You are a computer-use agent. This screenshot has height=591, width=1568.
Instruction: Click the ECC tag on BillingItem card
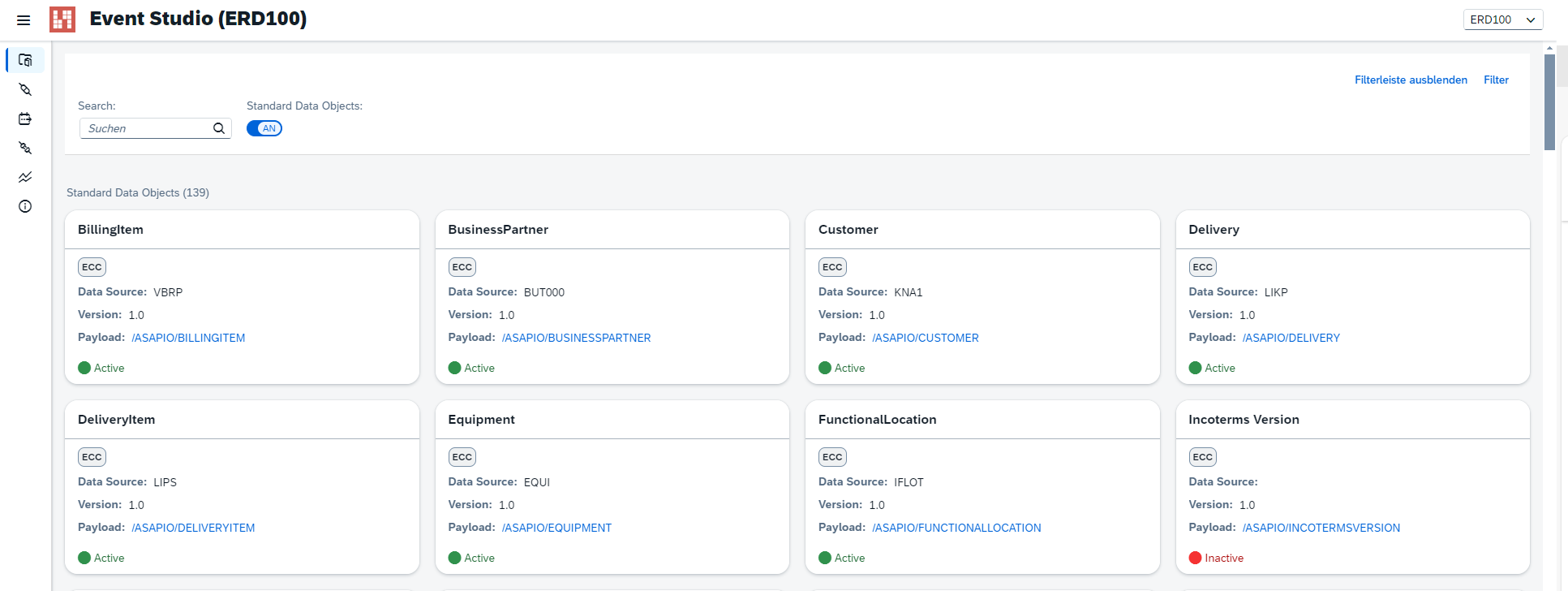92,267
